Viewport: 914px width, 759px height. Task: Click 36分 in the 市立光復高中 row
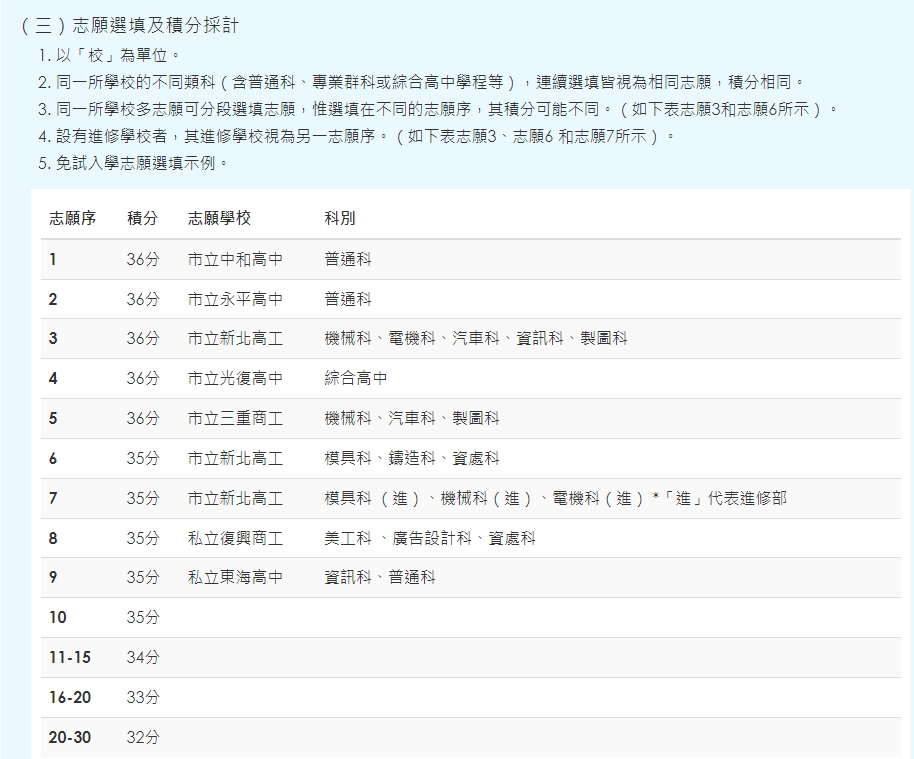pos(143,378)
